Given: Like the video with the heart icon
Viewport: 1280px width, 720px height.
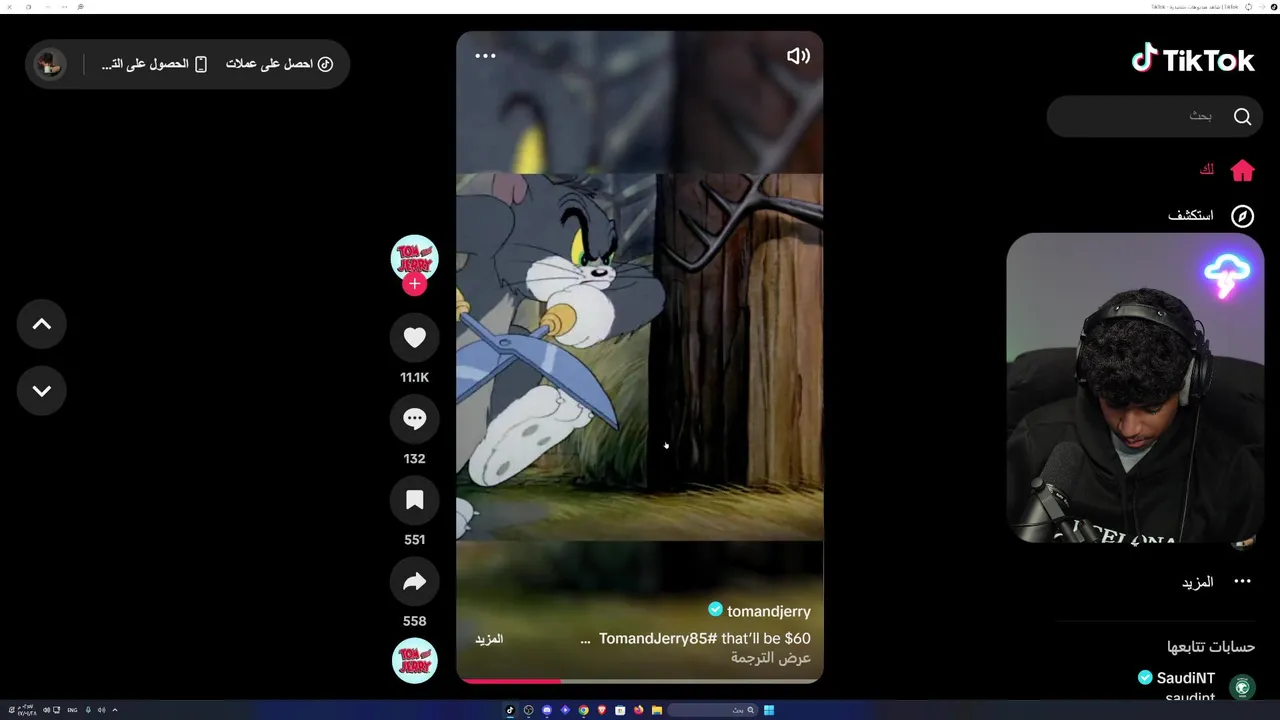Looking at the screenshot, I should coord(414,338).
